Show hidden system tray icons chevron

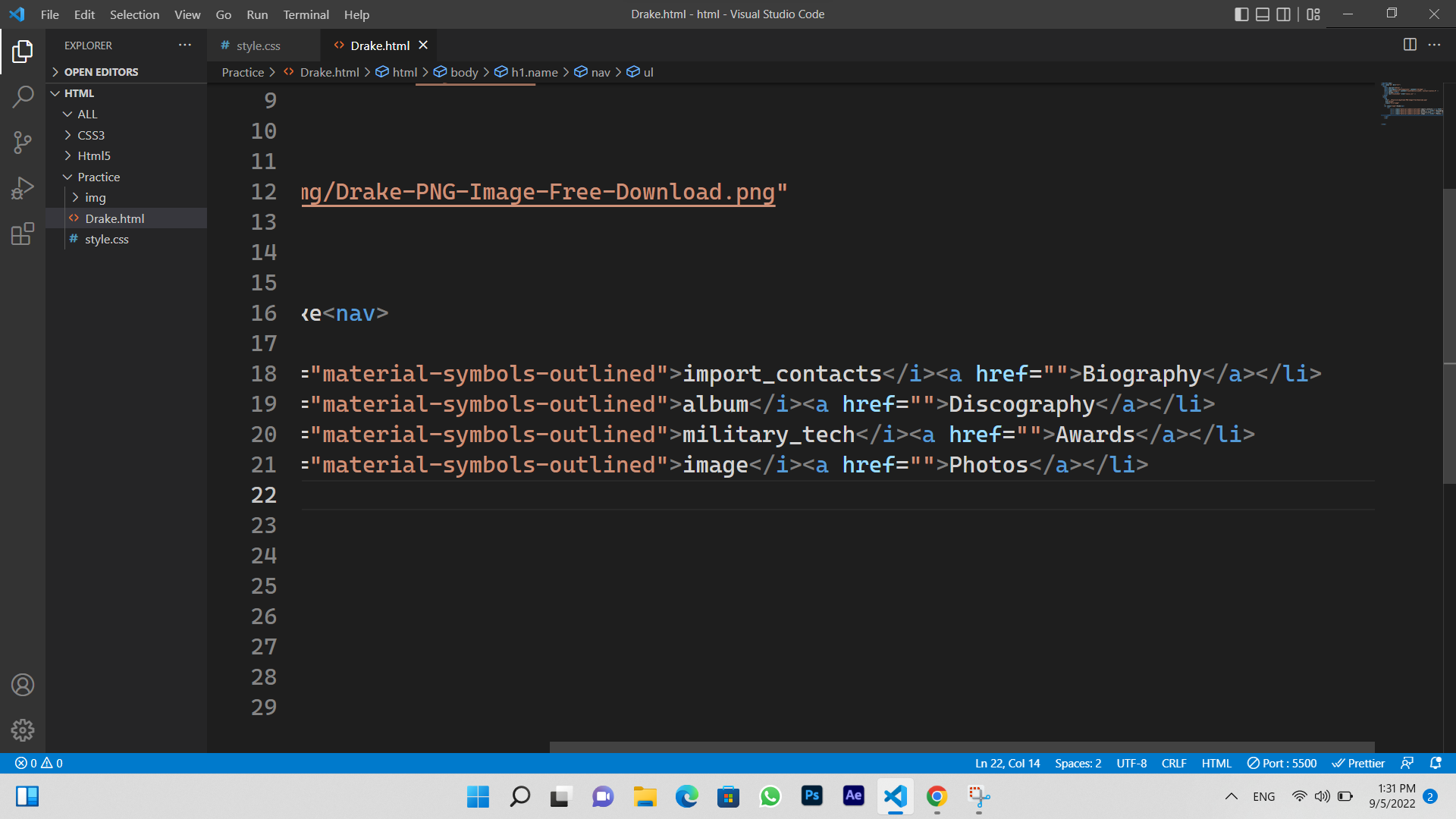point(1232,796)
